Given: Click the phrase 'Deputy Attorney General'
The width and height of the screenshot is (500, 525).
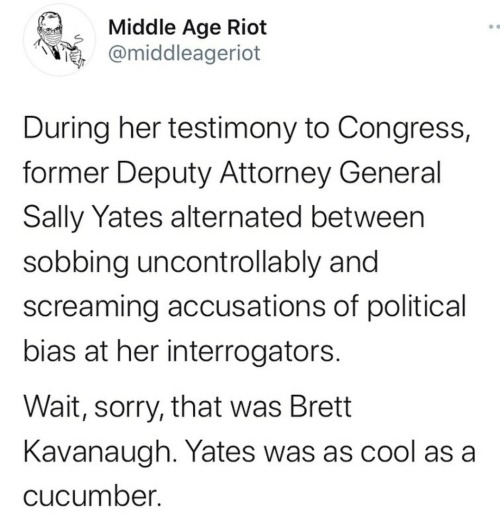Looking at the screenshot, I should [x=279, y=173].
